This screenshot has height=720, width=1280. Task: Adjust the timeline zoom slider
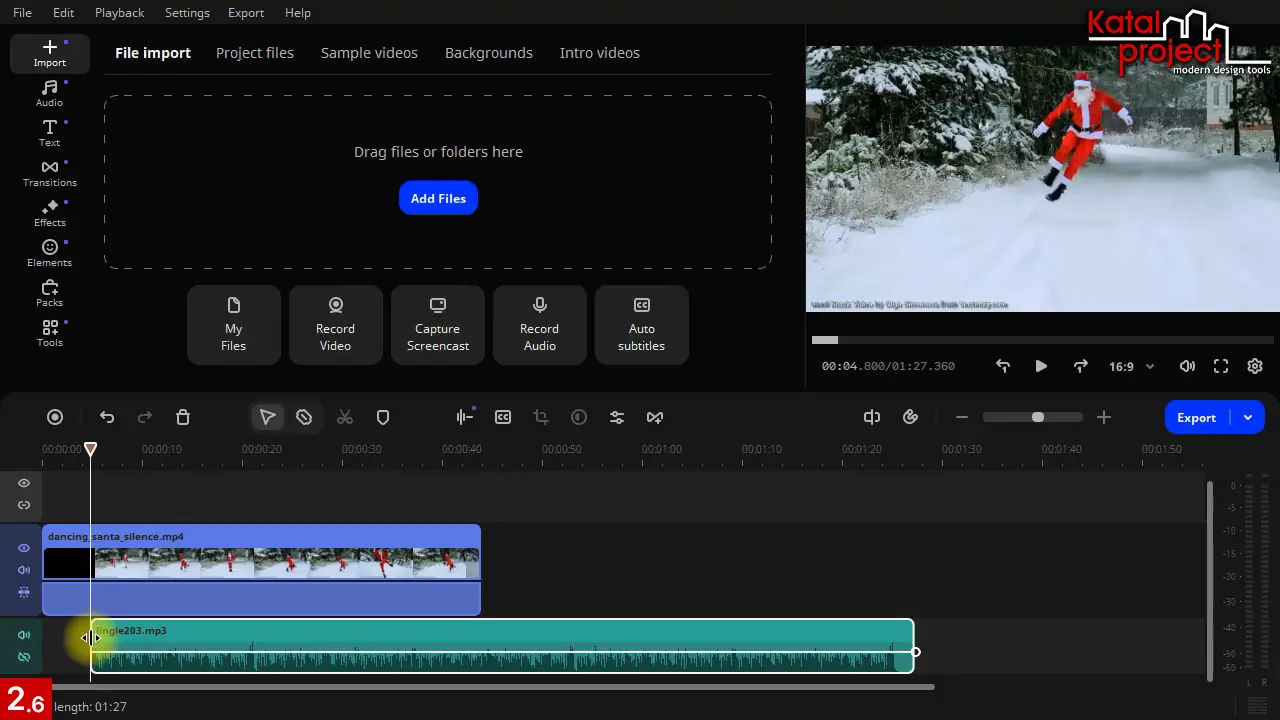pyautogui.click(x=1037, y=417)
